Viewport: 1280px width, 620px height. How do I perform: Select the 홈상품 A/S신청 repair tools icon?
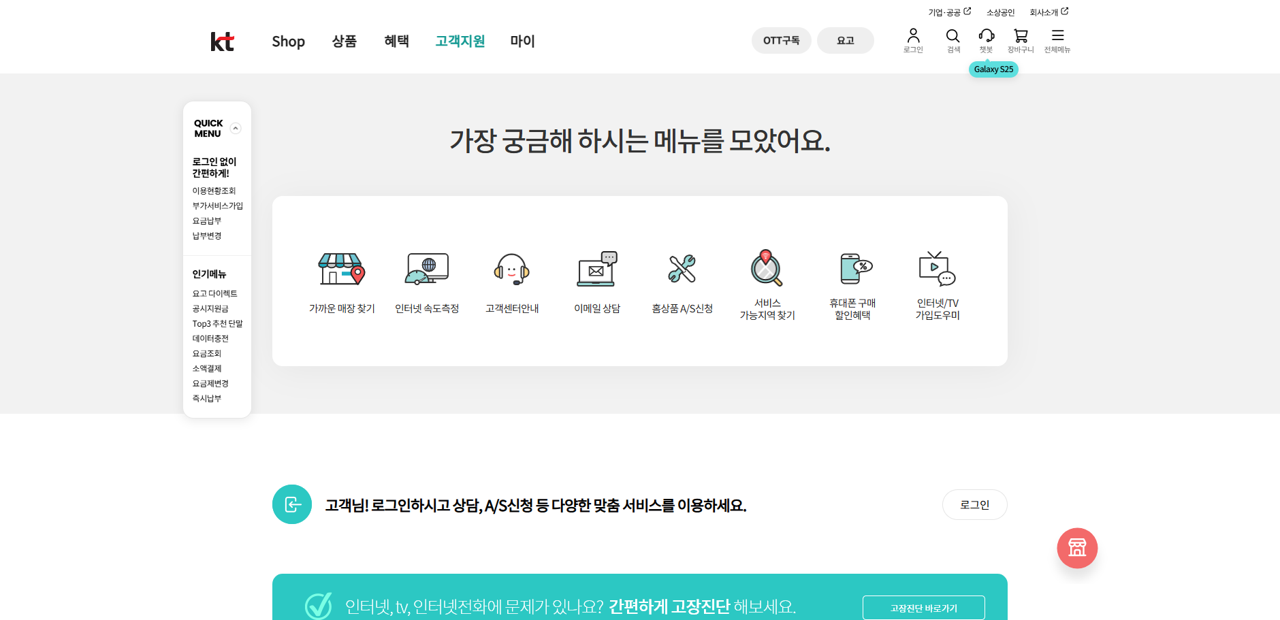click(x=681, y=268)
